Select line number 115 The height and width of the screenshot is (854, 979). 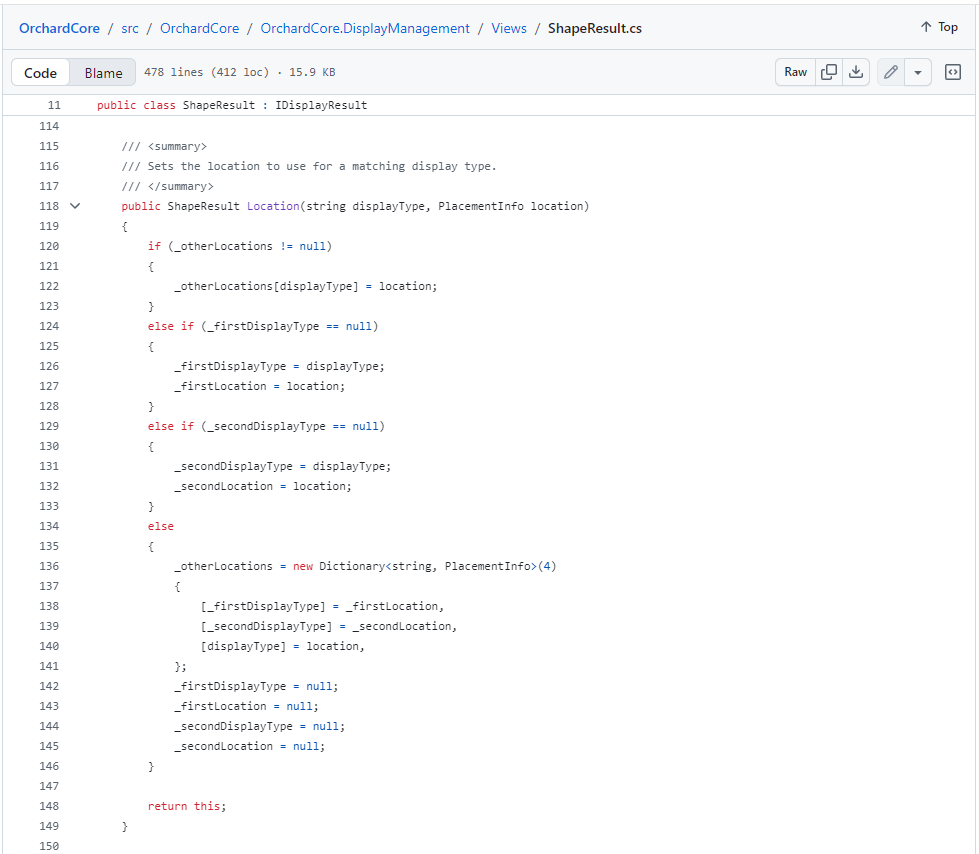(49, 146)
